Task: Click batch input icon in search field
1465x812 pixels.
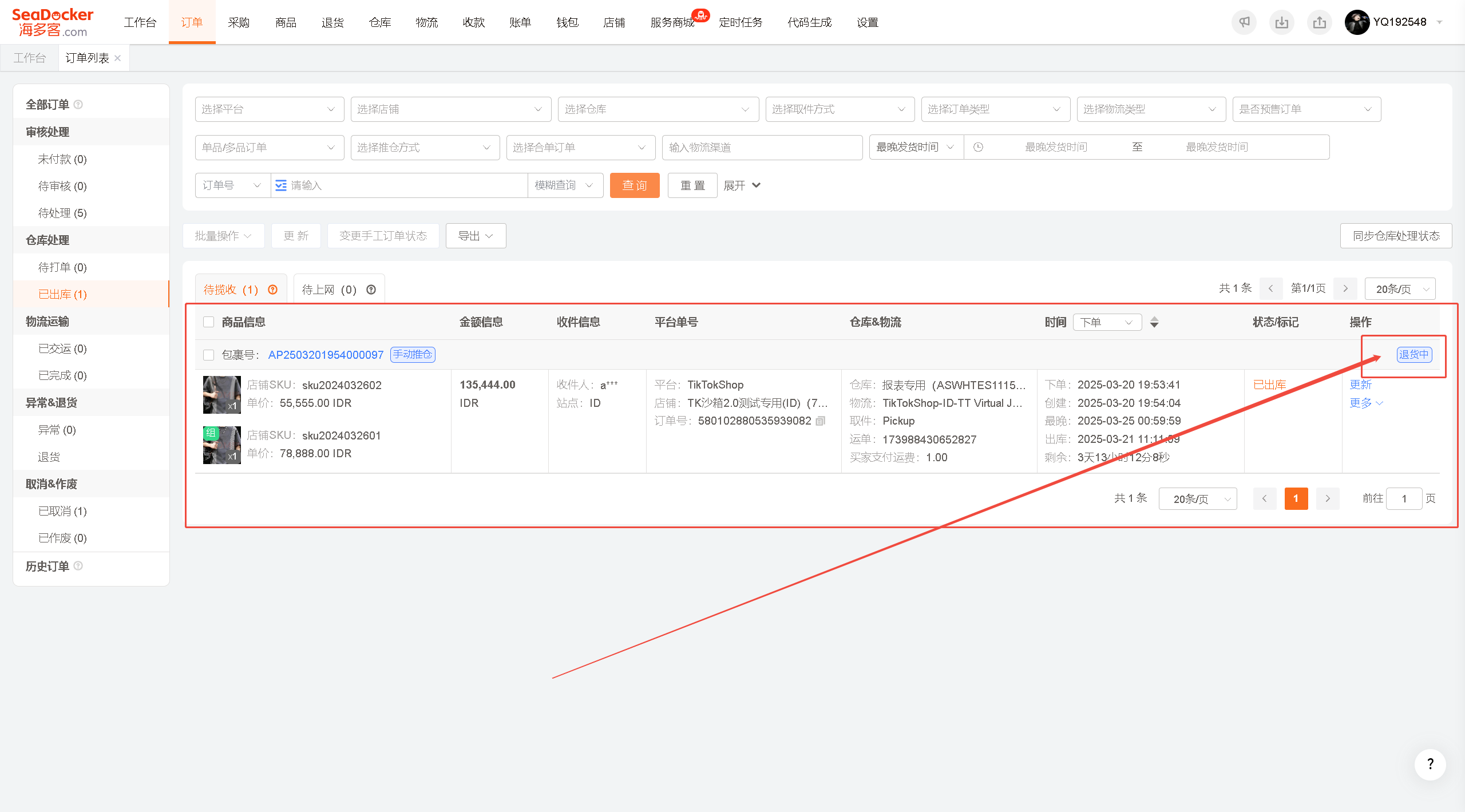Action: coord(281,185)
